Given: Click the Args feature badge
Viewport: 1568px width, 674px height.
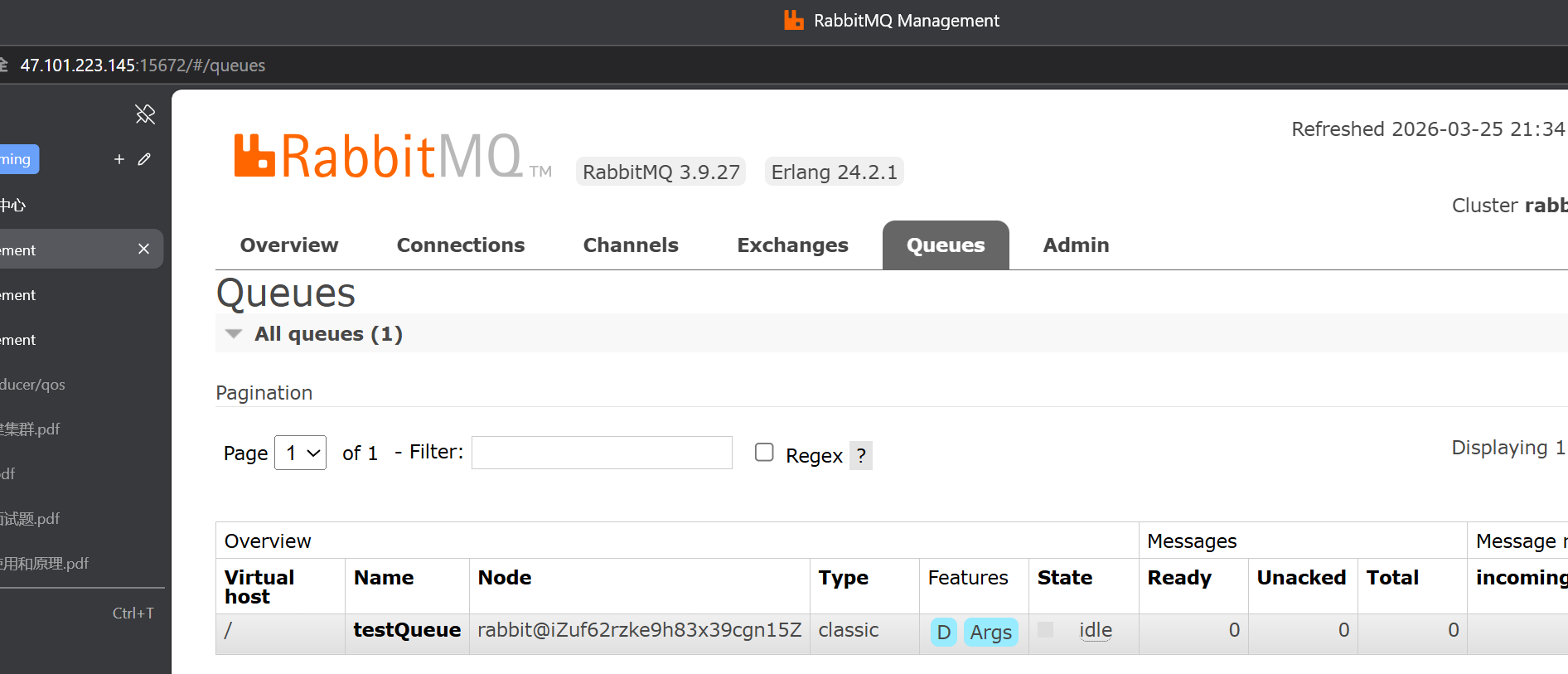Looking at the screenshot, I should [x=990, y=632].
